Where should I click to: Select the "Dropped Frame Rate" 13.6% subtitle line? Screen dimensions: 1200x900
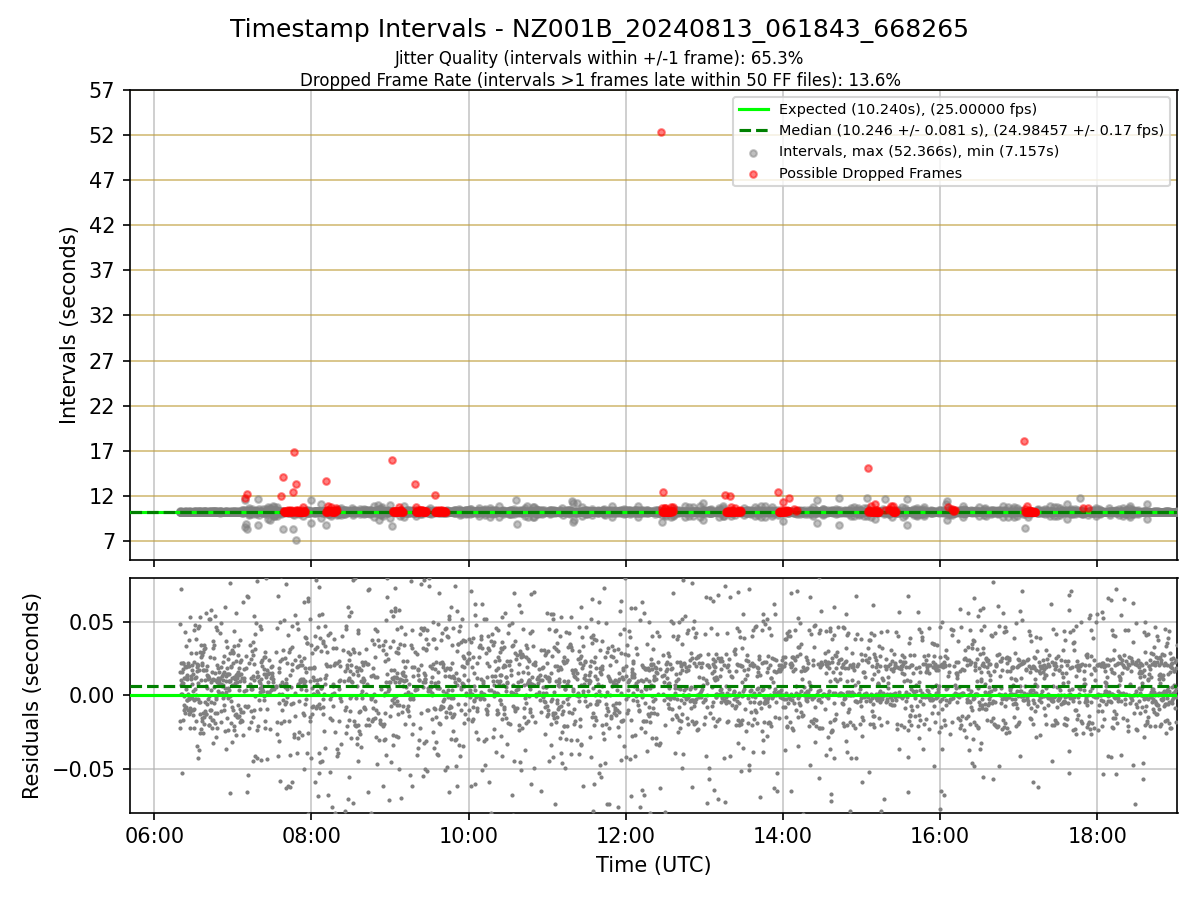pyautogui.click(x=600, y=80)
